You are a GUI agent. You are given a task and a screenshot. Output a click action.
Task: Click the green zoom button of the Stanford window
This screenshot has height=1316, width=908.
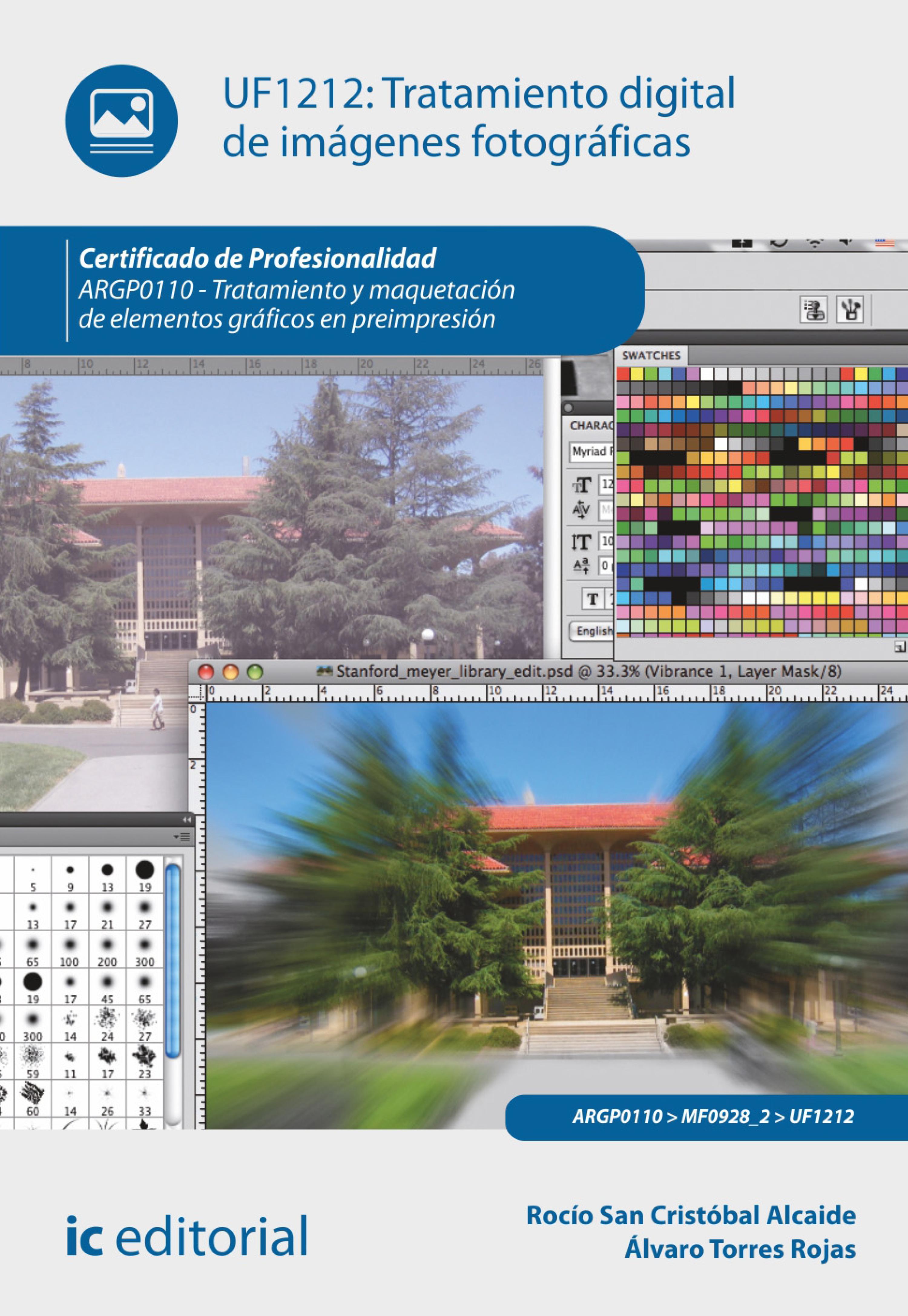(255, 672)
